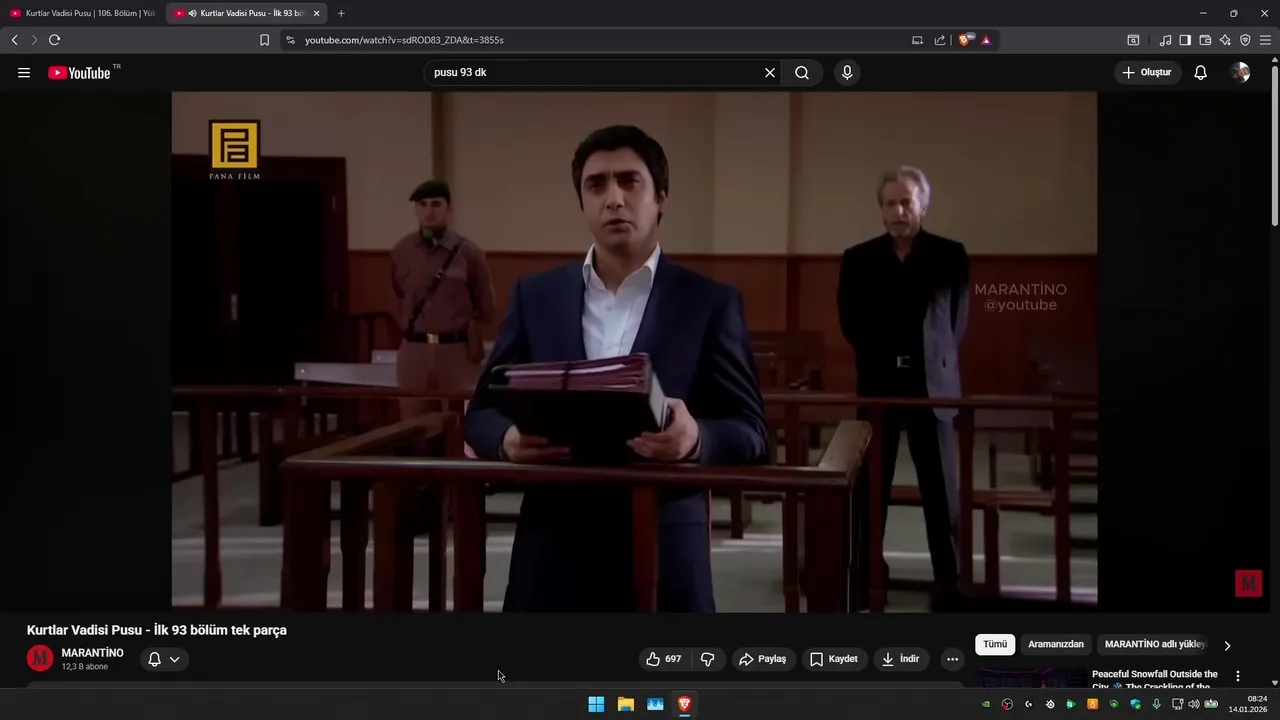The height and width of the screenshot is (720, 1280).
Task: Open Brave playlist music note icon
Action: 1165,40
